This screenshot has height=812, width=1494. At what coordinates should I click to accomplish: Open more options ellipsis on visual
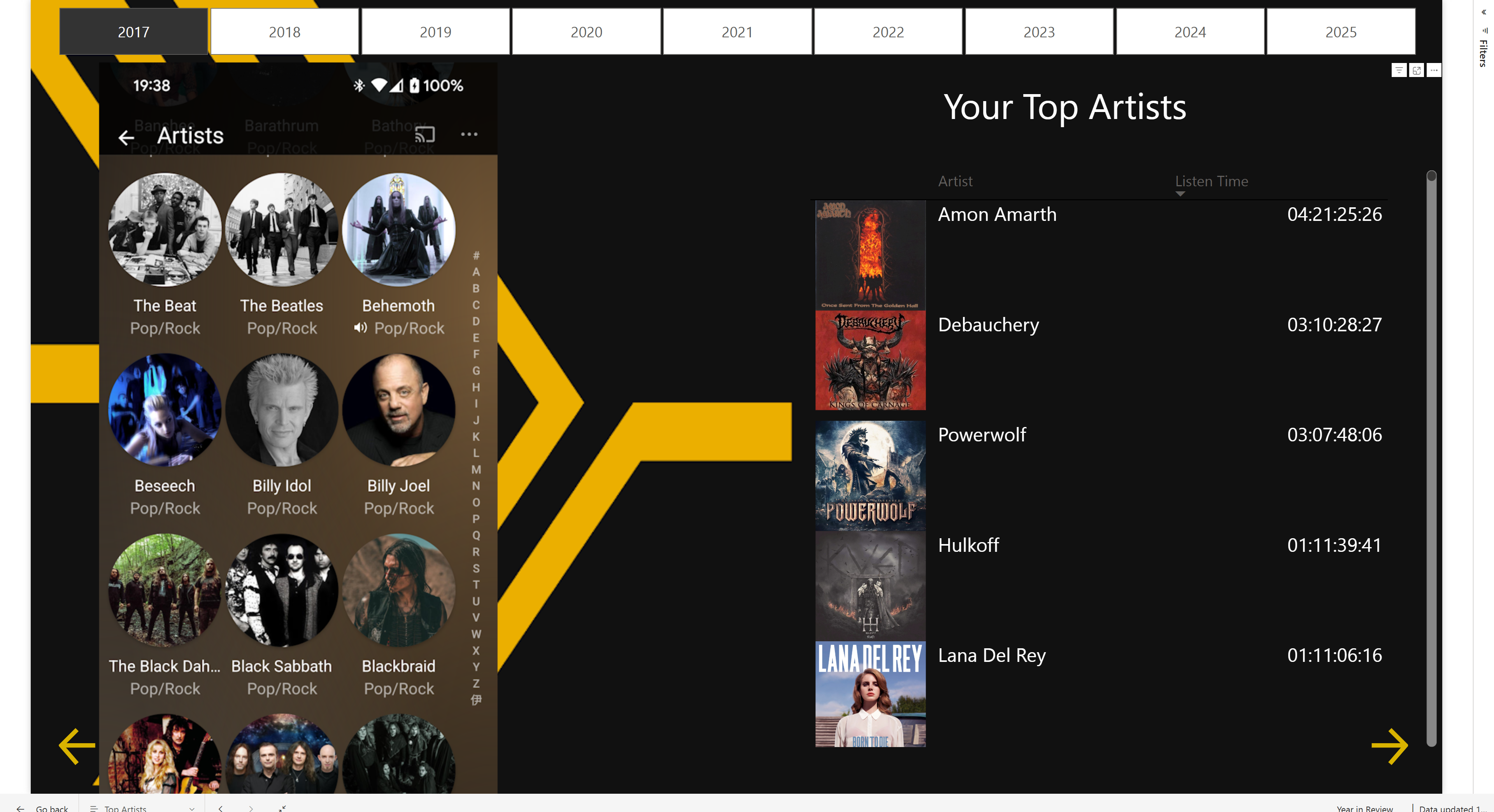click(1434, 70)
